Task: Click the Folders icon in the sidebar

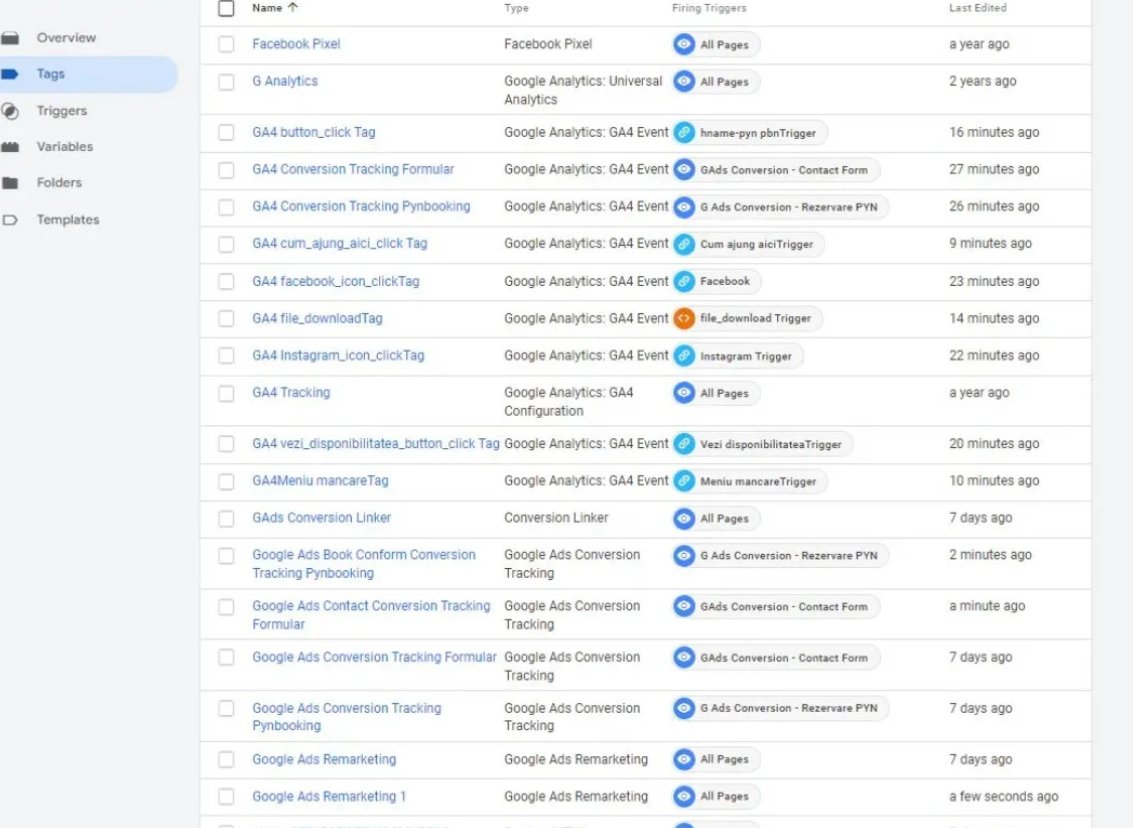Action: [10, 183]
